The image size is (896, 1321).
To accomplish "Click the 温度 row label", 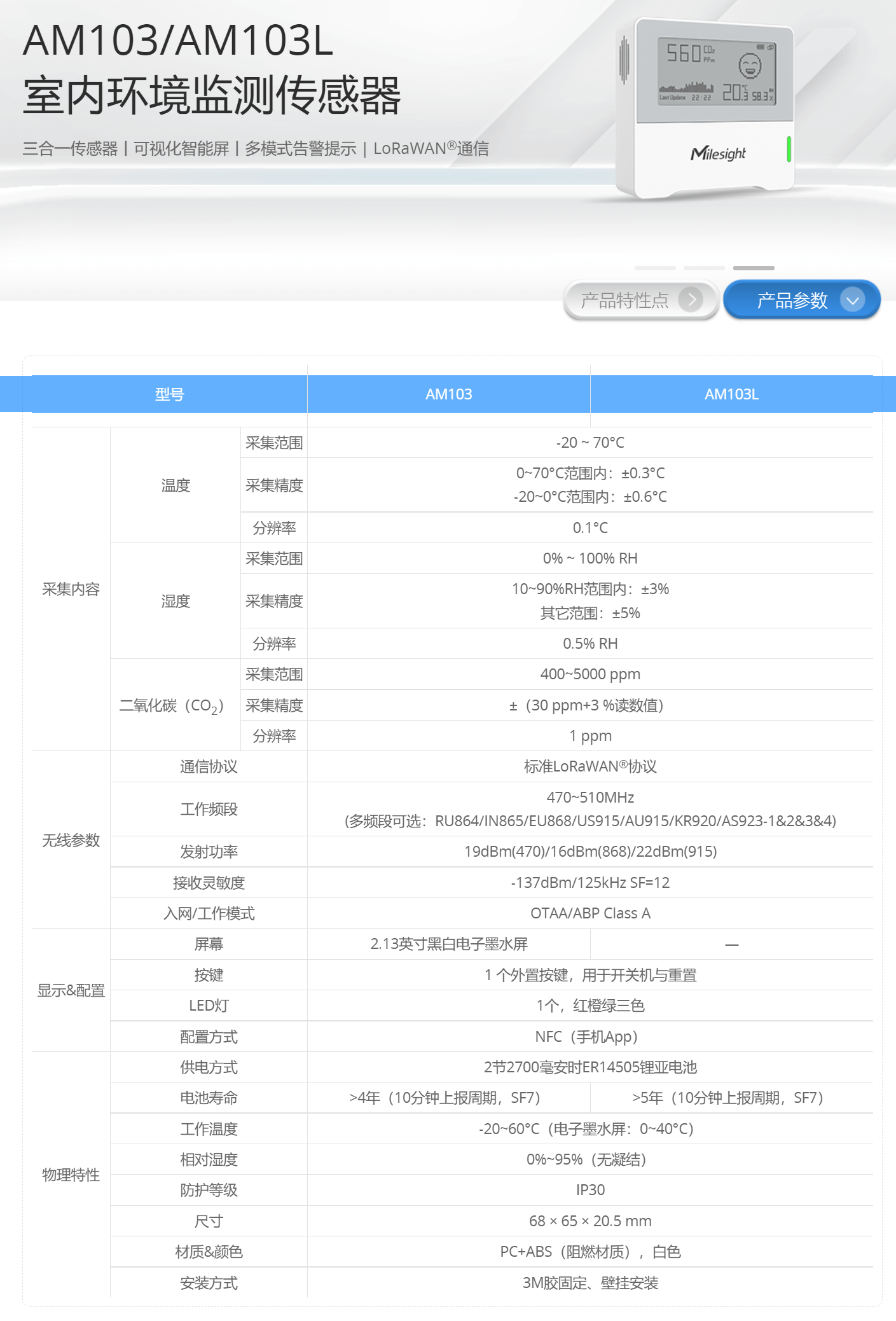I will (176, 485).
